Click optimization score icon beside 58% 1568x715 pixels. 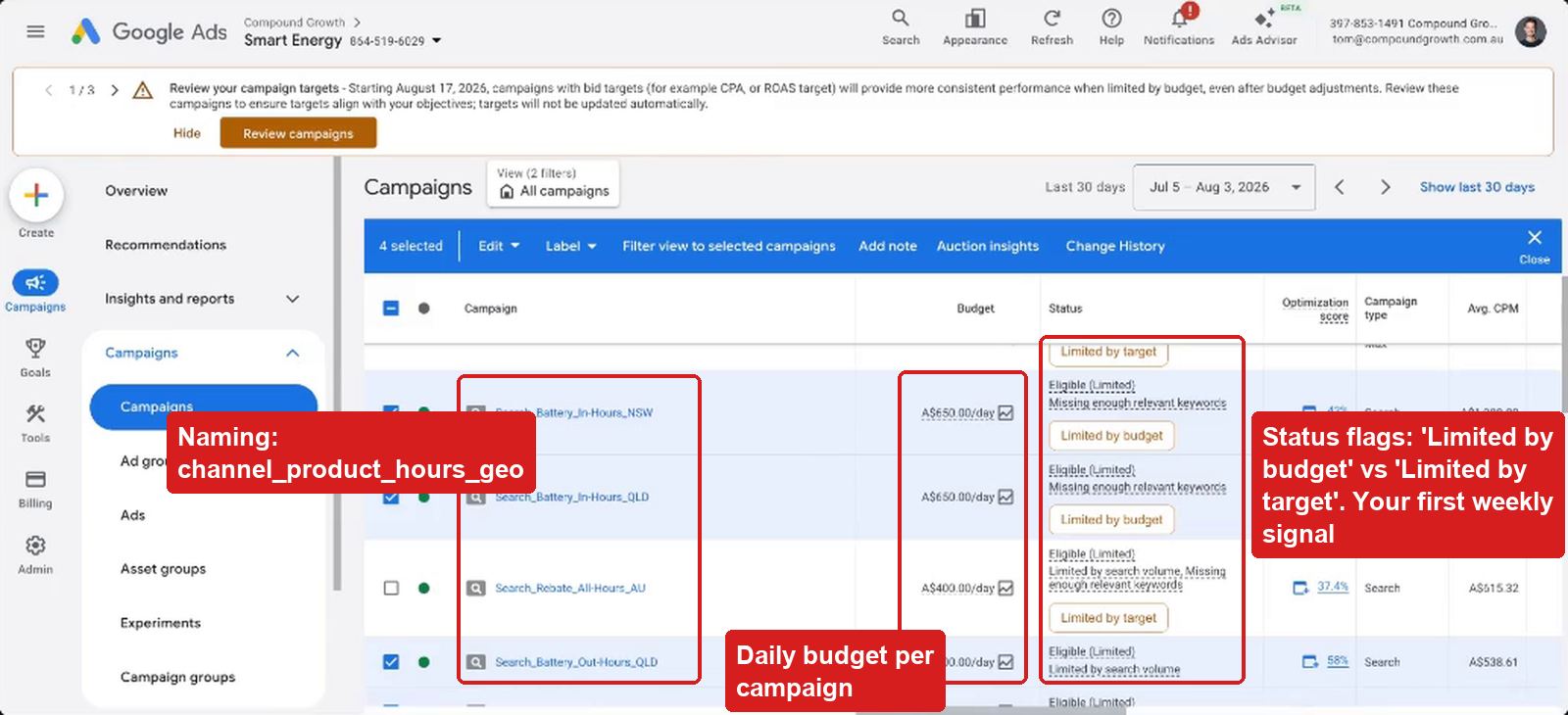click(x=1309, y=662)
